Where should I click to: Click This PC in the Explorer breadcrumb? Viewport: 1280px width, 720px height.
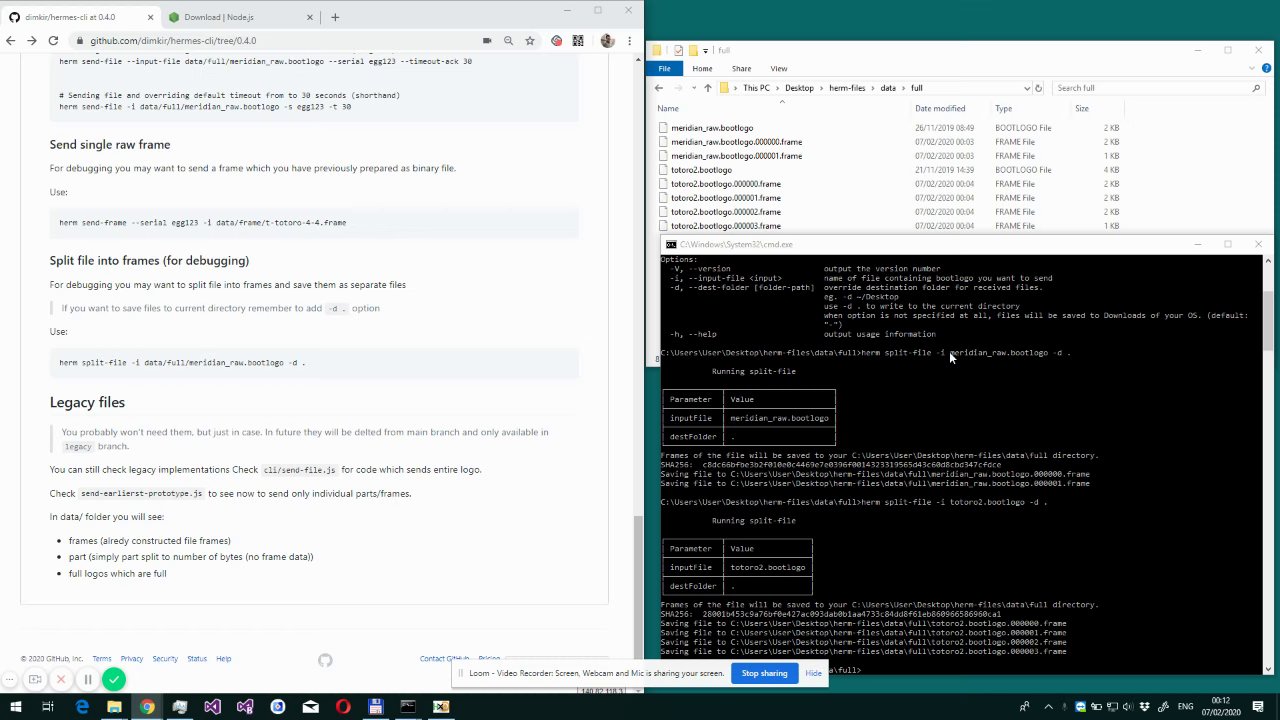click(x=757, y=88)
